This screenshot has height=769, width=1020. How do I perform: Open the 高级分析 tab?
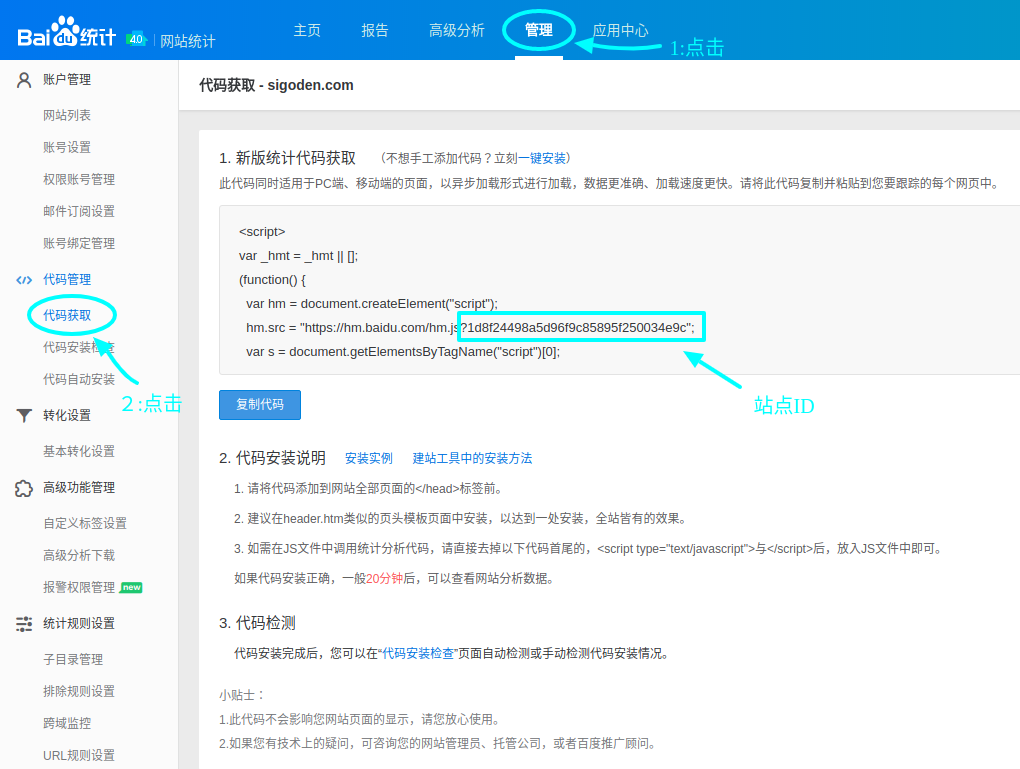pos(457,31)
